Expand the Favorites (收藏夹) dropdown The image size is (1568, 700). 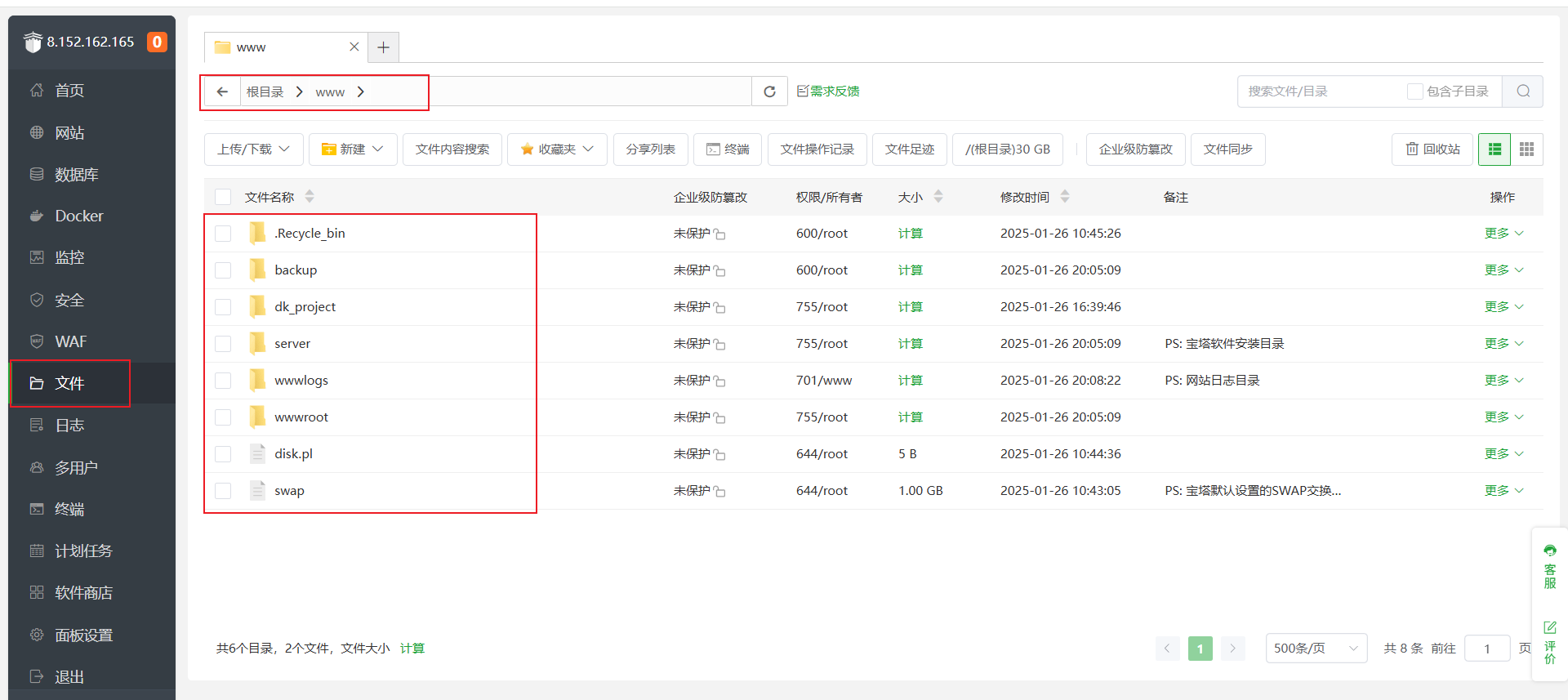[x=557, y=149]
